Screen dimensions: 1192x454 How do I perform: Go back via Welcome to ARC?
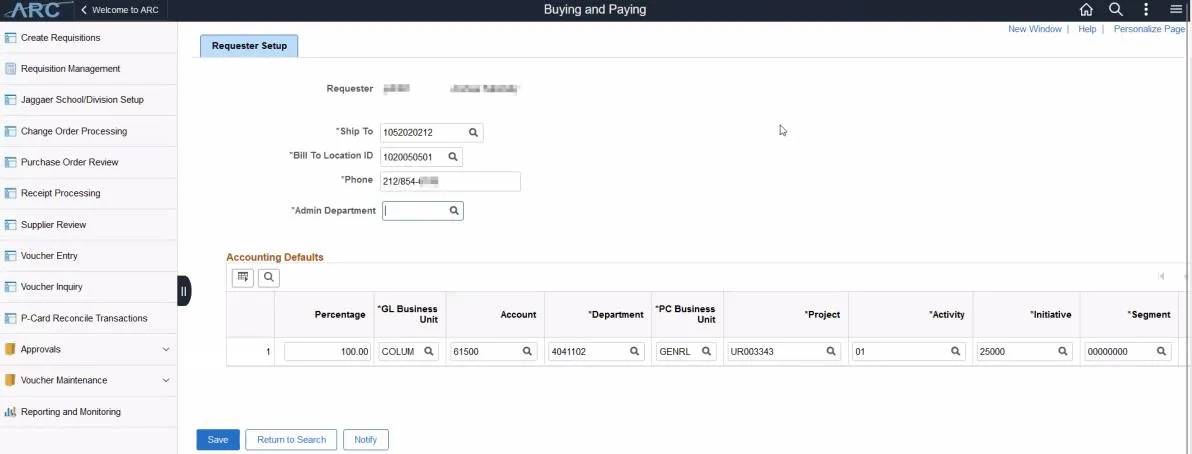[119, 10]
